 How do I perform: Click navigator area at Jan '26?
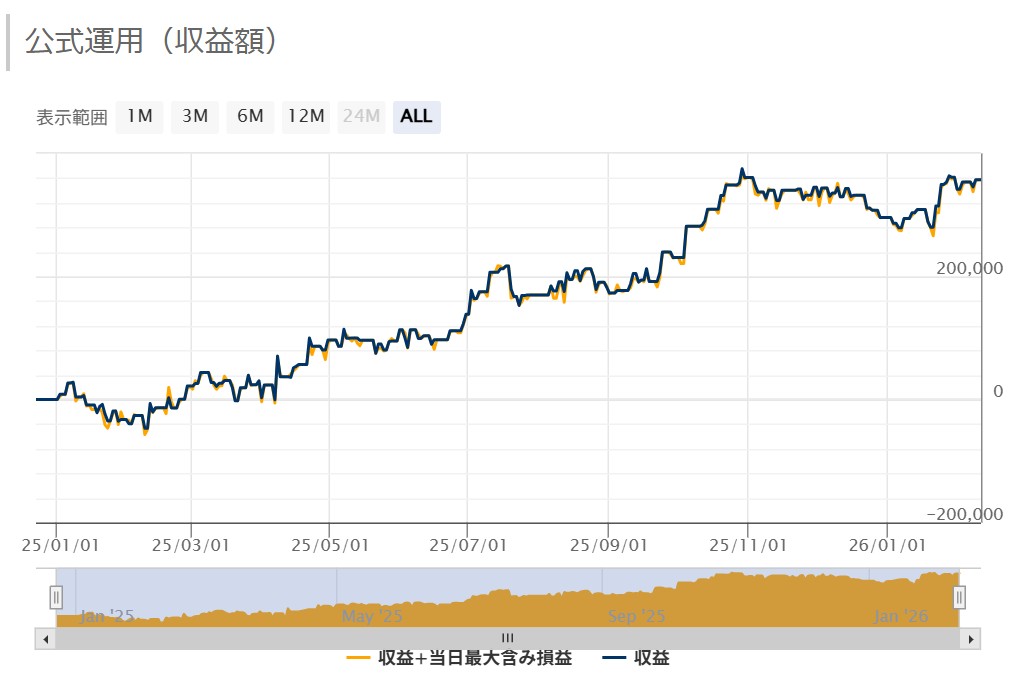click(901, 616)
